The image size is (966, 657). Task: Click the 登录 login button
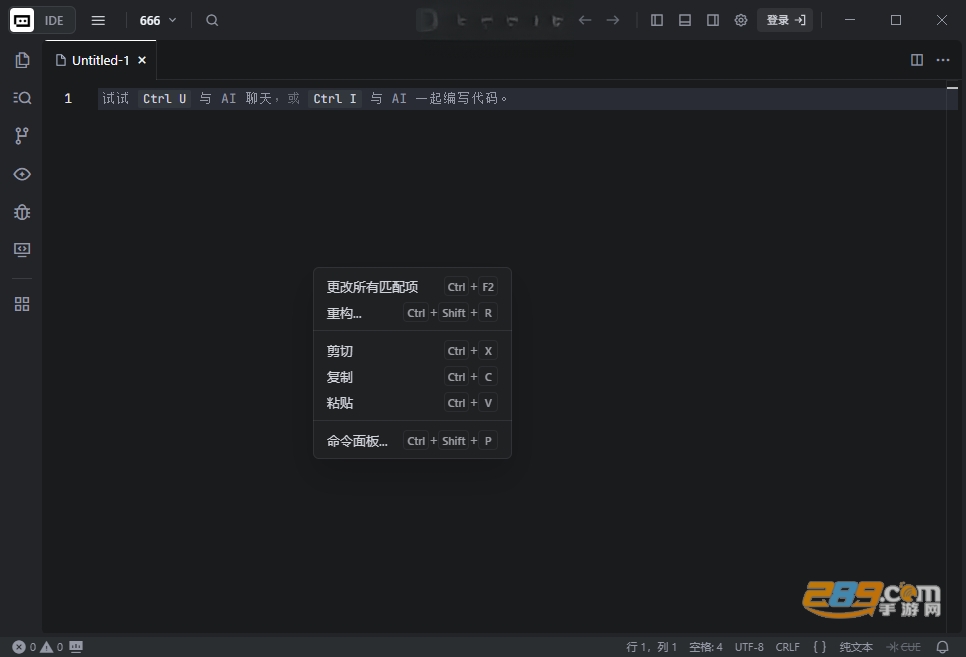click(x=785, y=20)
